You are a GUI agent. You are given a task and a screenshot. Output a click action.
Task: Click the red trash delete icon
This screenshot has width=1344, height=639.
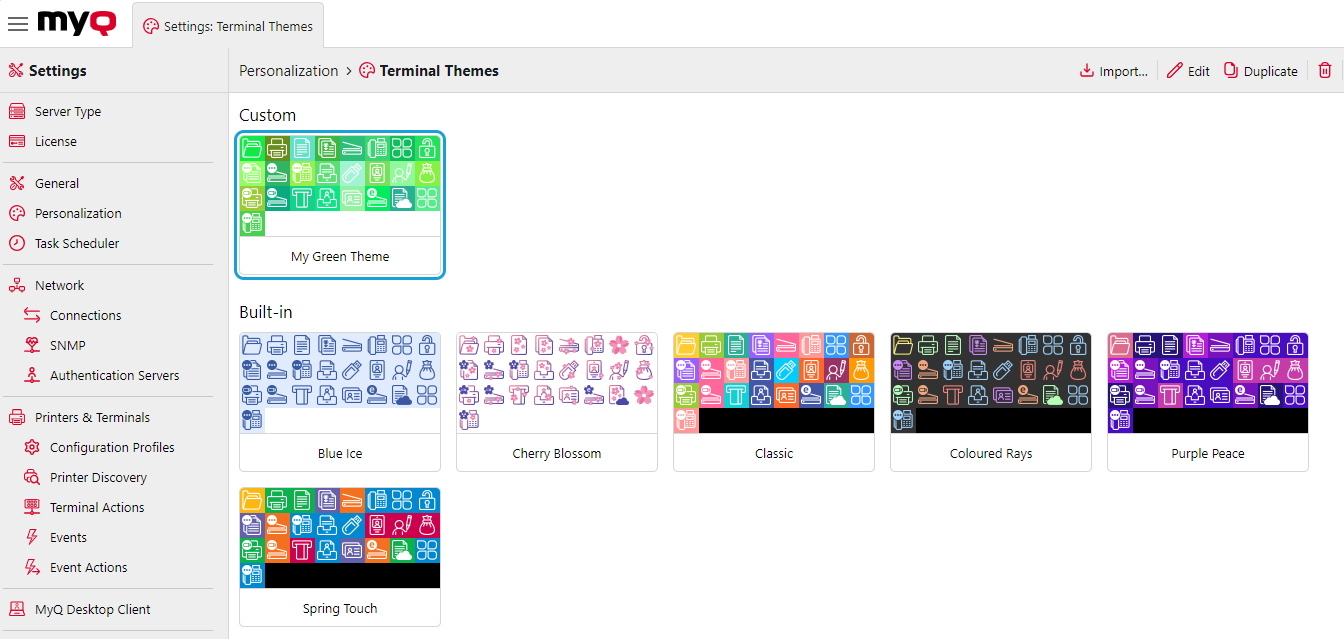click(x=1325, y=71)
